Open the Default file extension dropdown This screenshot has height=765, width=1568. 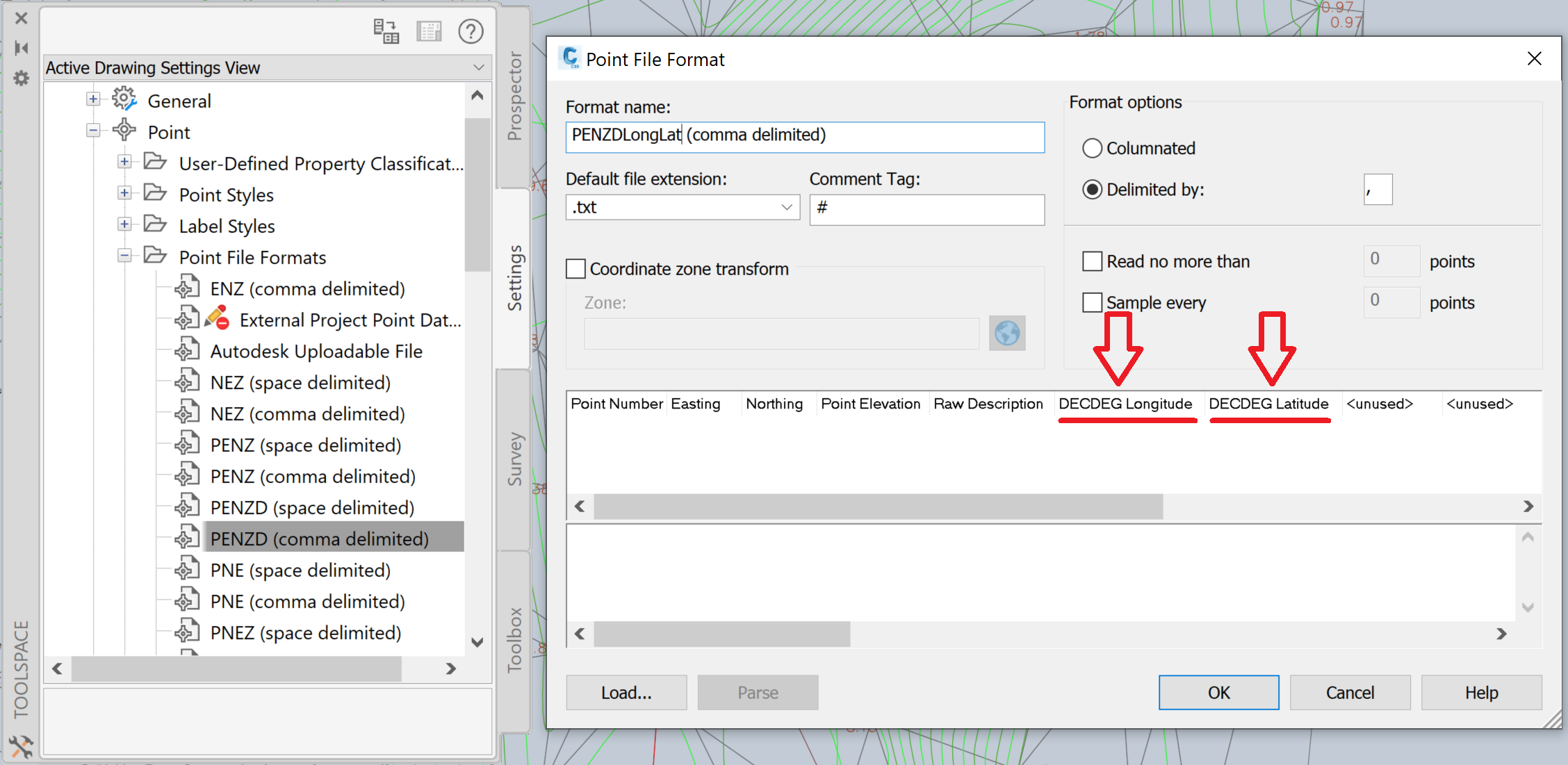tap(786, 206)
